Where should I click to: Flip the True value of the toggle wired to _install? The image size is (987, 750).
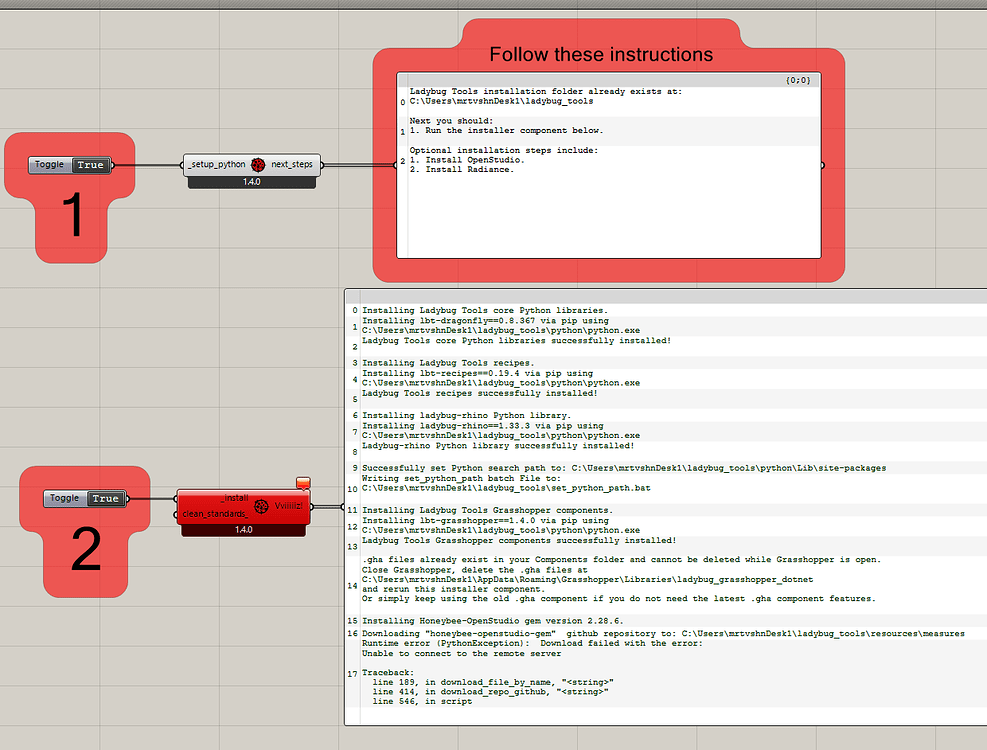106,499
